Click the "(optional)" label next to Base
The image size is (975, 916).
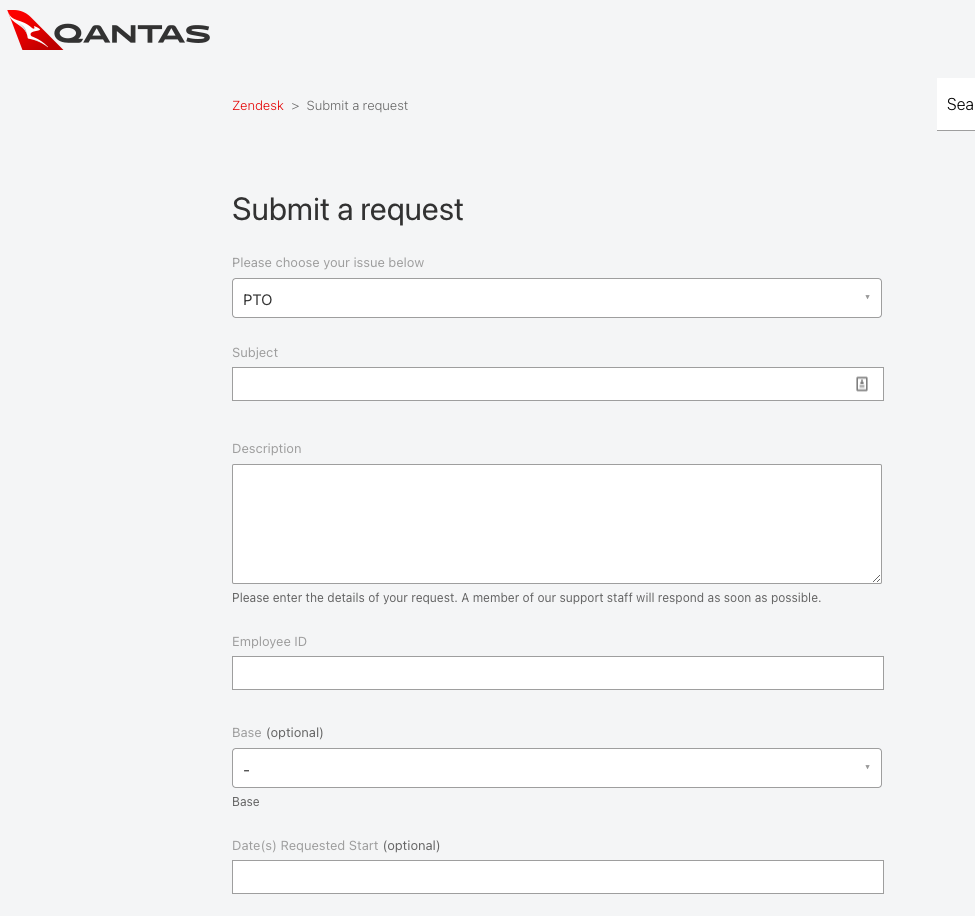pyautogui.click(x=294, y=732)
